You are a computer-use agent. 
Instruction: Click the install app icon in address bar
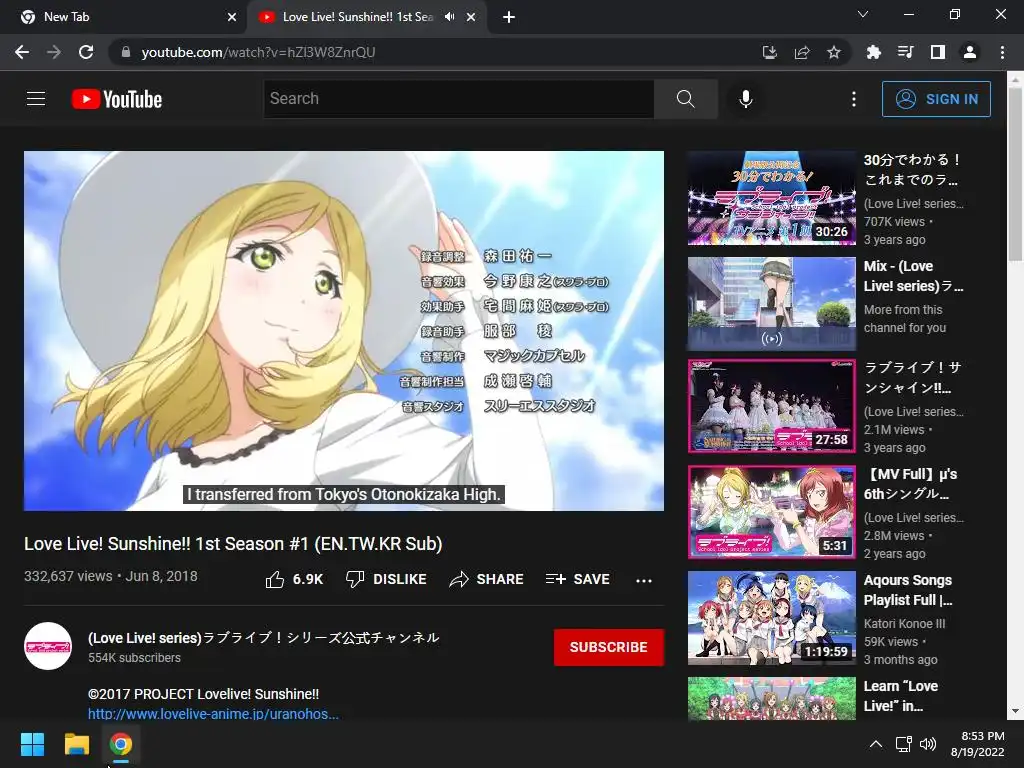tap(770, 52)
